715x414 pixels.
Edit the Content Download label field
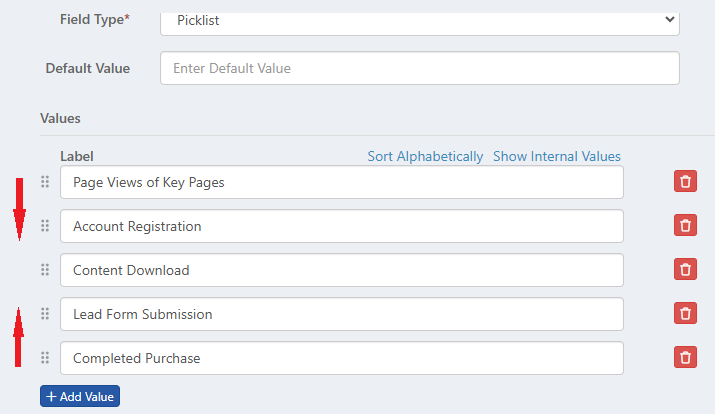(341, 270)
